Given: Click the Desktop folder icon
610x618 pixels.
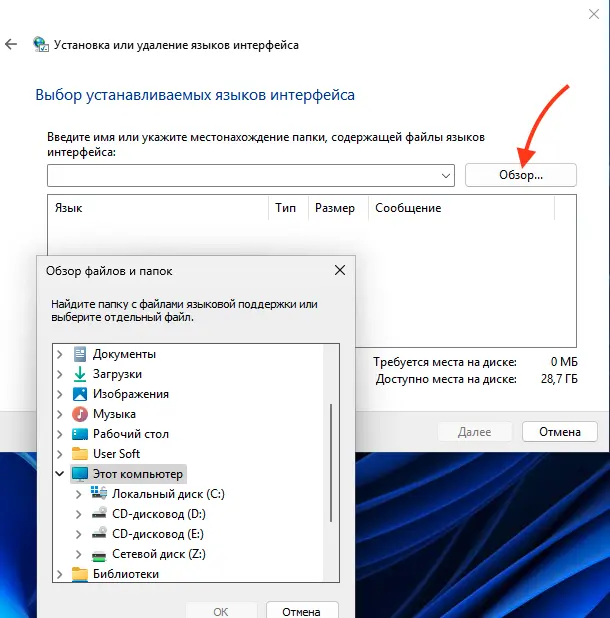Looking at the screenshot, I should 80,434.
